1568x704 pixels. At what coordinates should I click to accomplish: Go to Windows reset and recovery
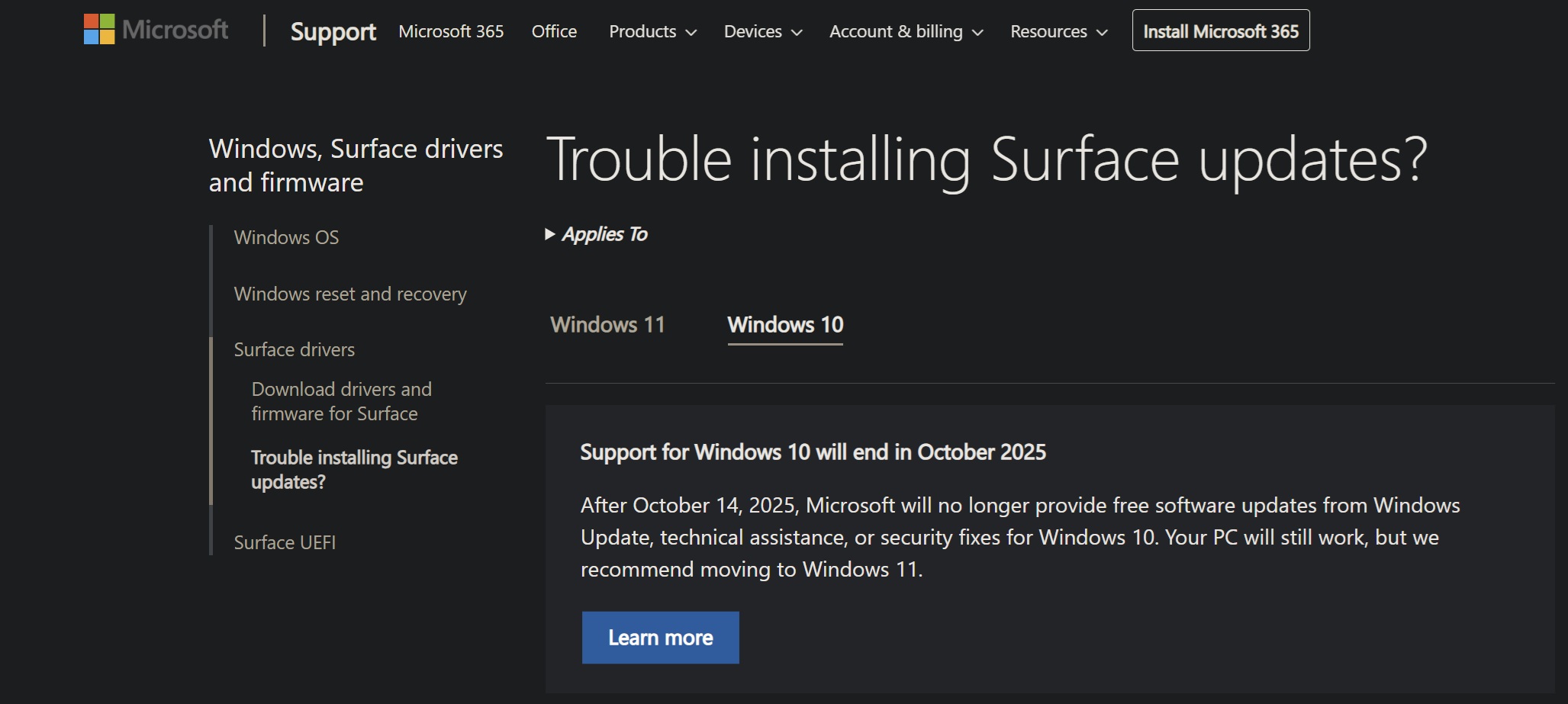pyautogui.click(x=349, y=294)
